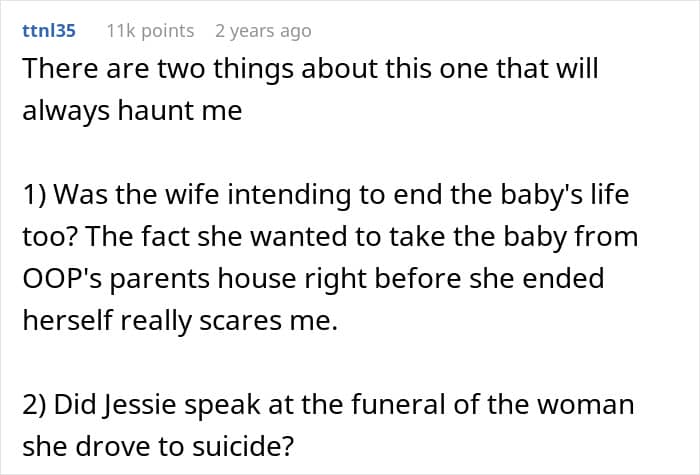Click the phrase 'herself really scares me.'

coord(180,321)
